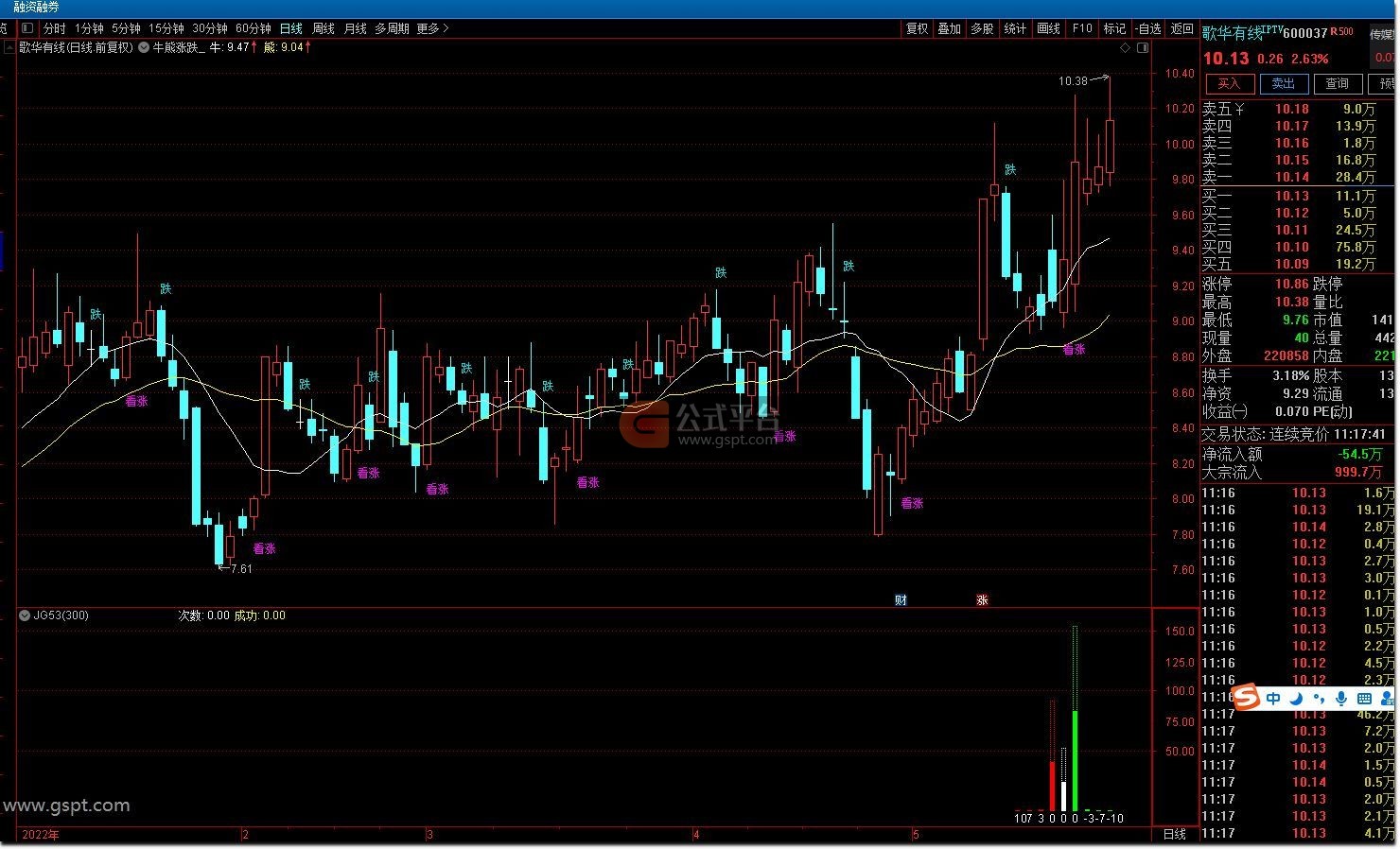This screenshot has width=1400, height=849.
Task: Expand the 更多 periods menu
Action: coord(432,28)
